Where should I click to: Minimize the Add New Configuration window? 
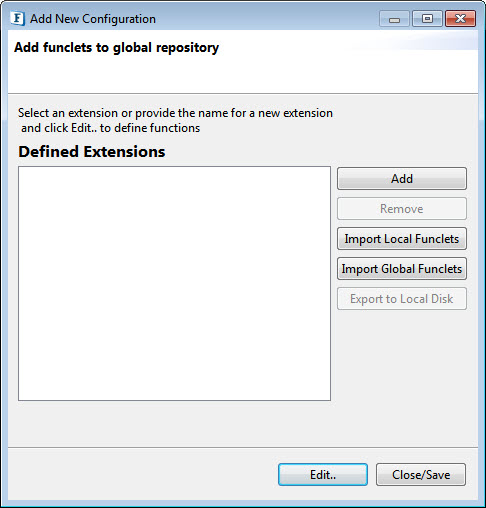394,19
